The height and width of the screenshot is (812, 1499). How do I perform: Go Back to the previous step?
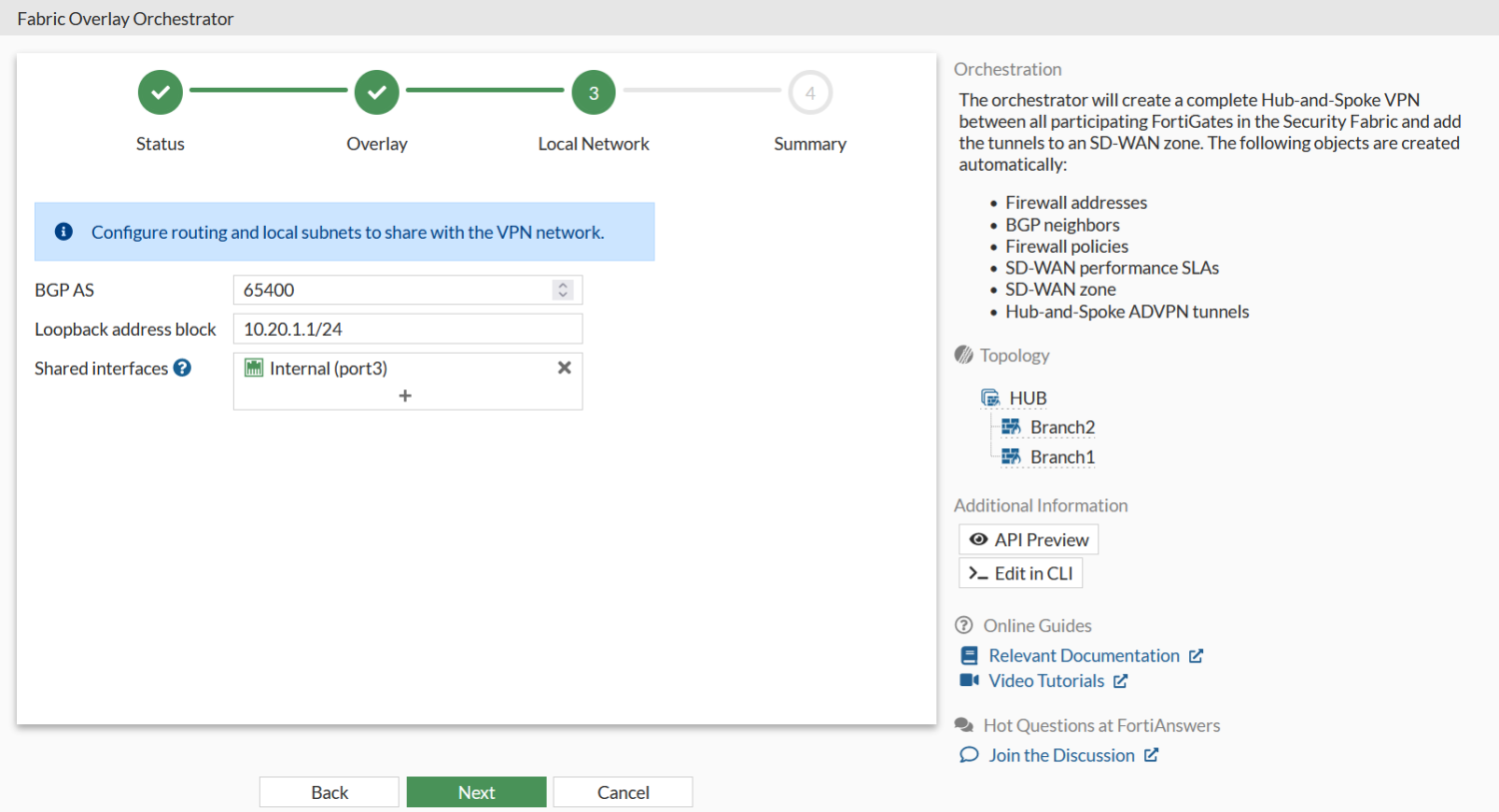pyautogui.click(x=329, y=792)
